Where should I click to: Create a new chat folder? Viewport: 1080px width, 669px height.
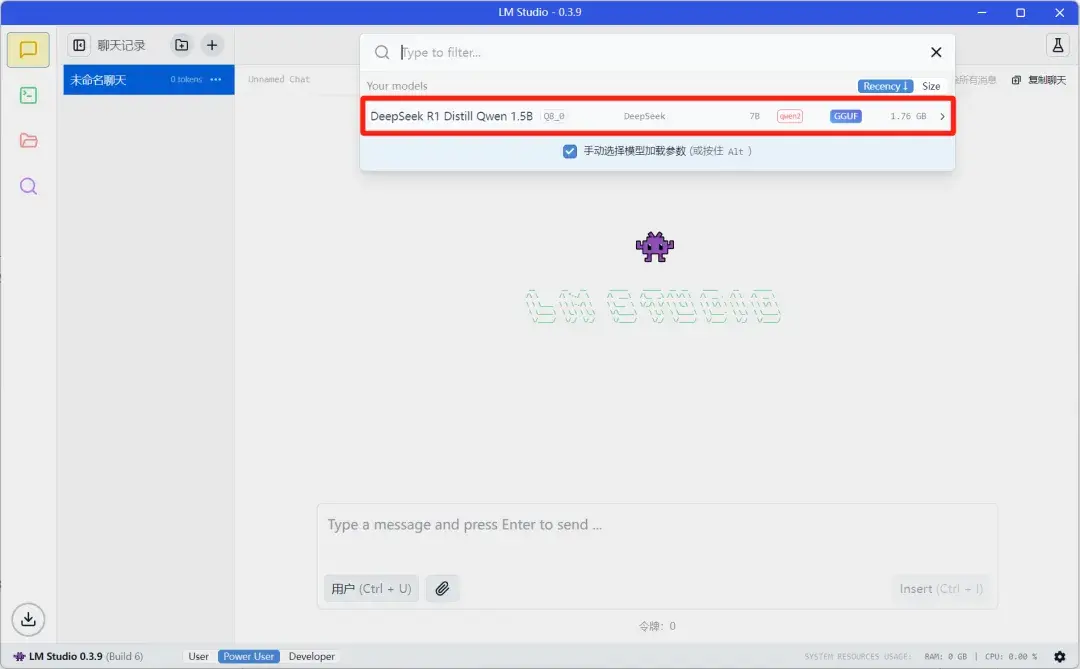pos(182,45)
